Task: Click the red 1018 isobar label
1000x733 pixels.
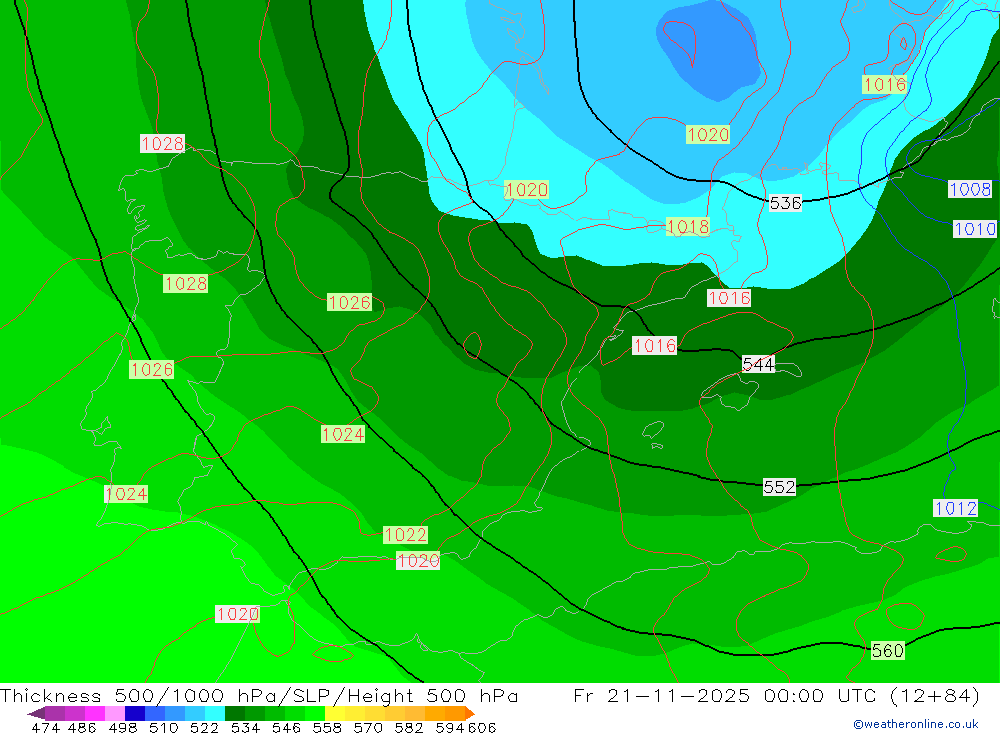Action: click(x=688, y=226)
